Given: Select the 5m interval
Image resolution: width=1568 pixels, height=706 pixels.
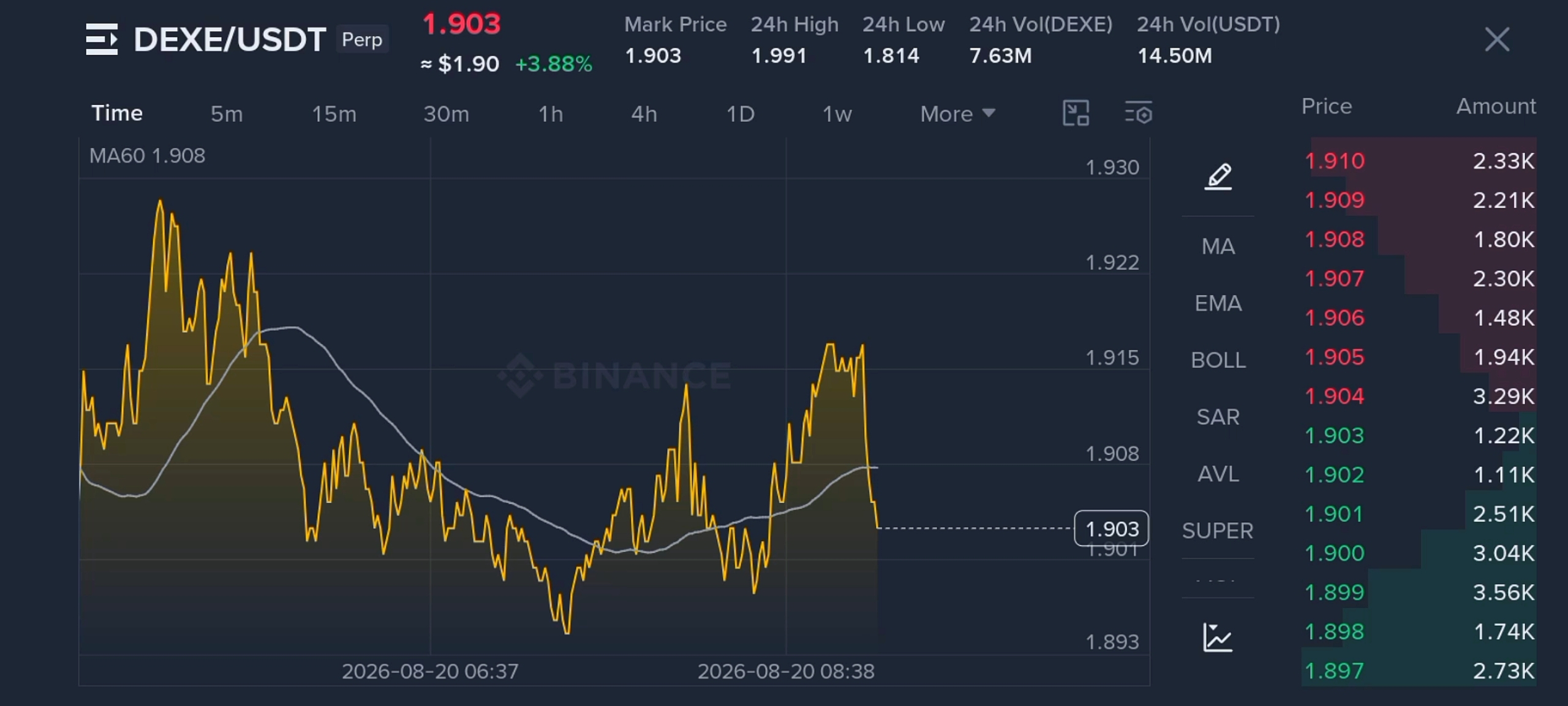Looking at the screenshot, I should click(x=227, y=114).
